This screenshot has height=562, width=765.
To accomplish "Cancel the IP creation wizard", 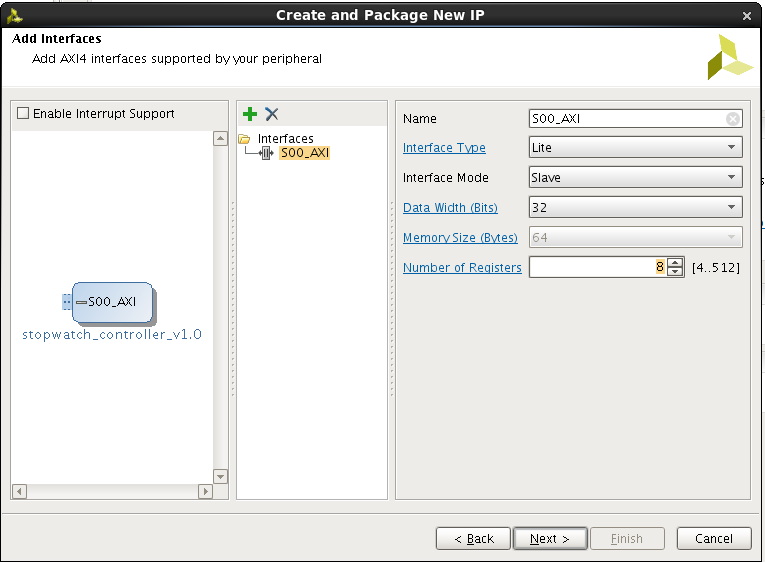I will click(x=714, y=539).
